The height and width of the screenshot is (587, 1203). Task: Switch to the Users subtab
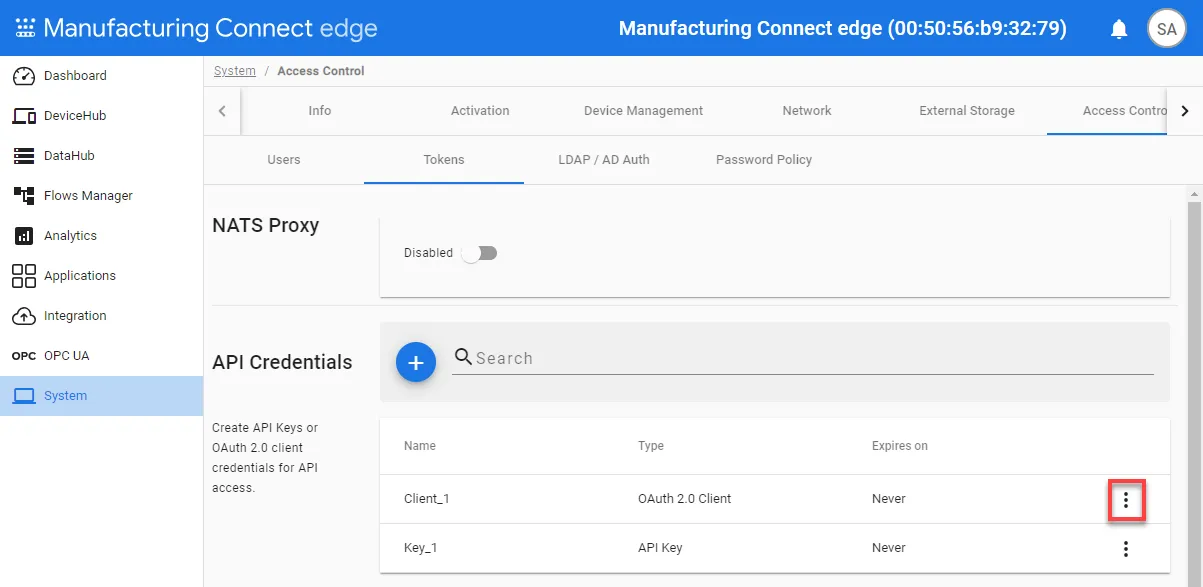[x=284, y=160]
